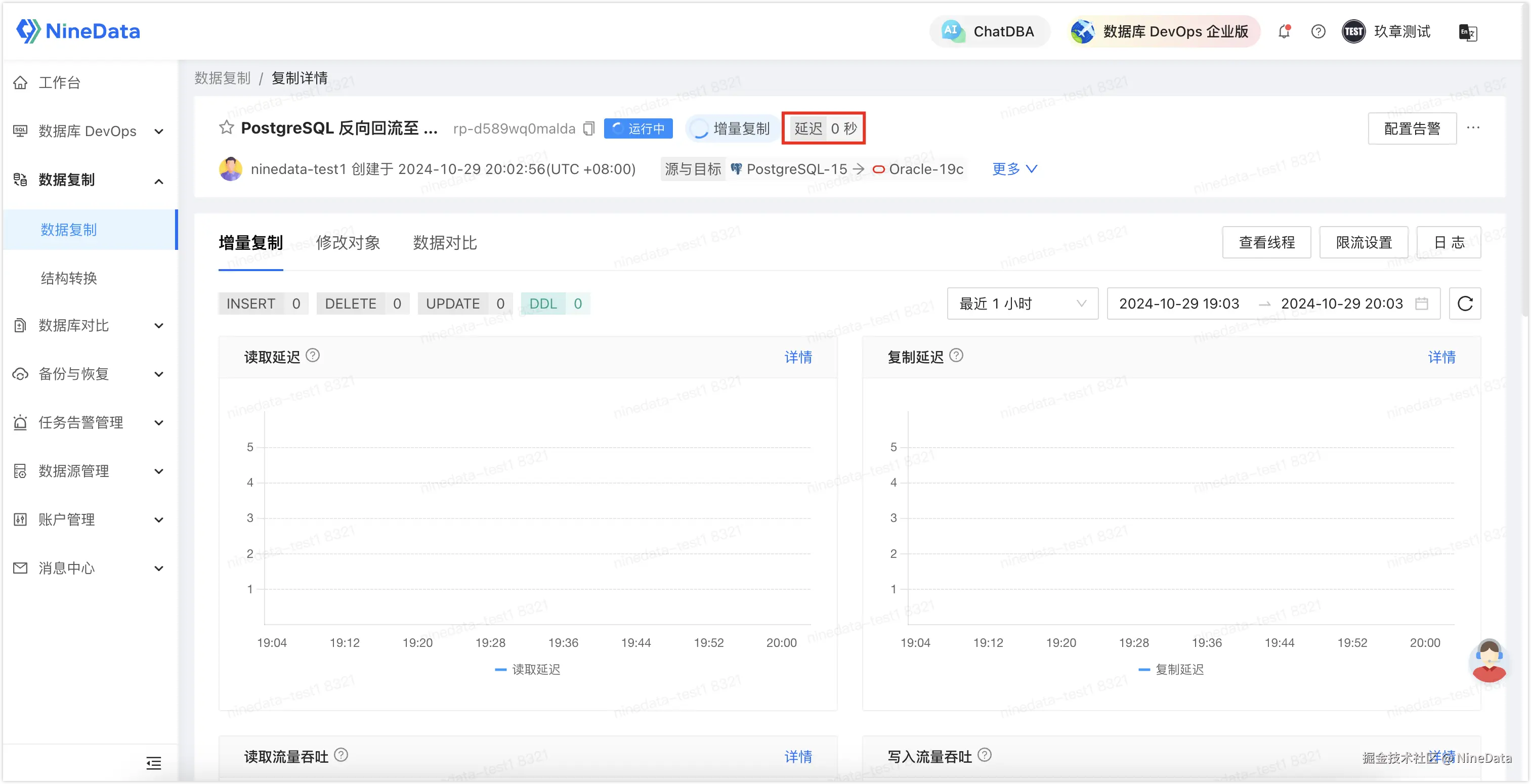Click the 配置告警 button
1531x784 pixels.
click(1412, 128)
